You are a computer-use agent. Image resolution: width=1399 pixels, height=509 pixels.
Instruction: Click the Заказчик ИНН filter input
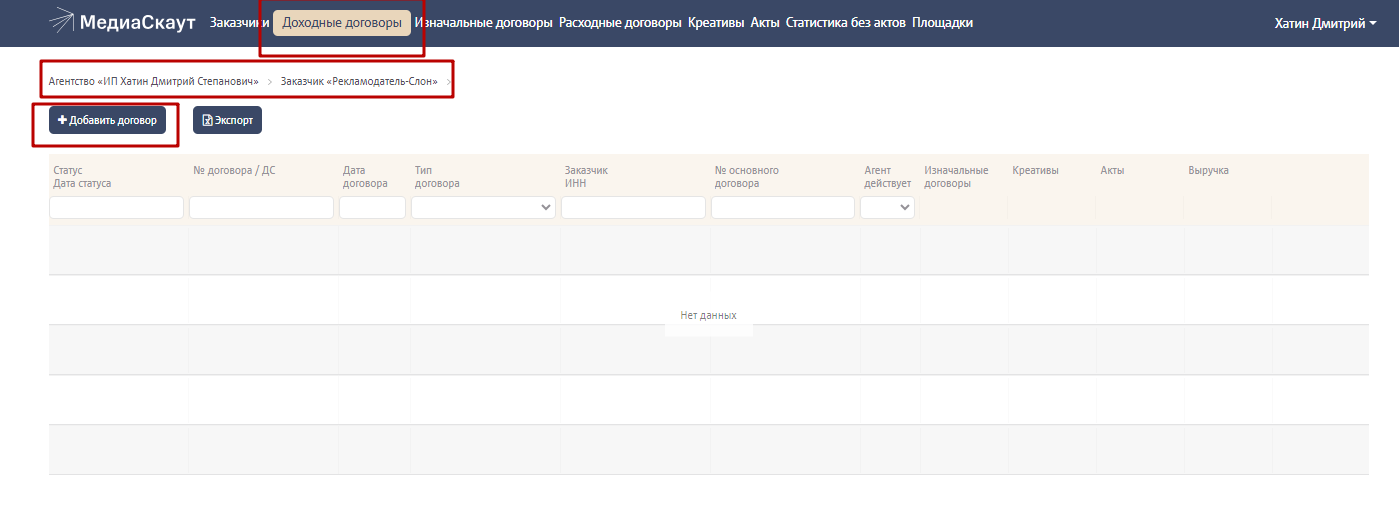(633, 207)
